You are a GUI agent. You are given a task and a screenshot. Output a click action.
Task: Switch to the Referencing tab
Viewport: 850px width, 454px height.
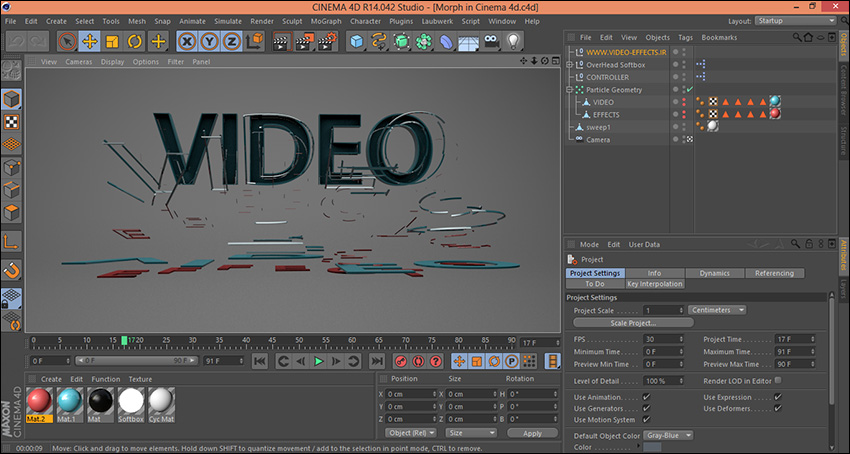point(774,273)
